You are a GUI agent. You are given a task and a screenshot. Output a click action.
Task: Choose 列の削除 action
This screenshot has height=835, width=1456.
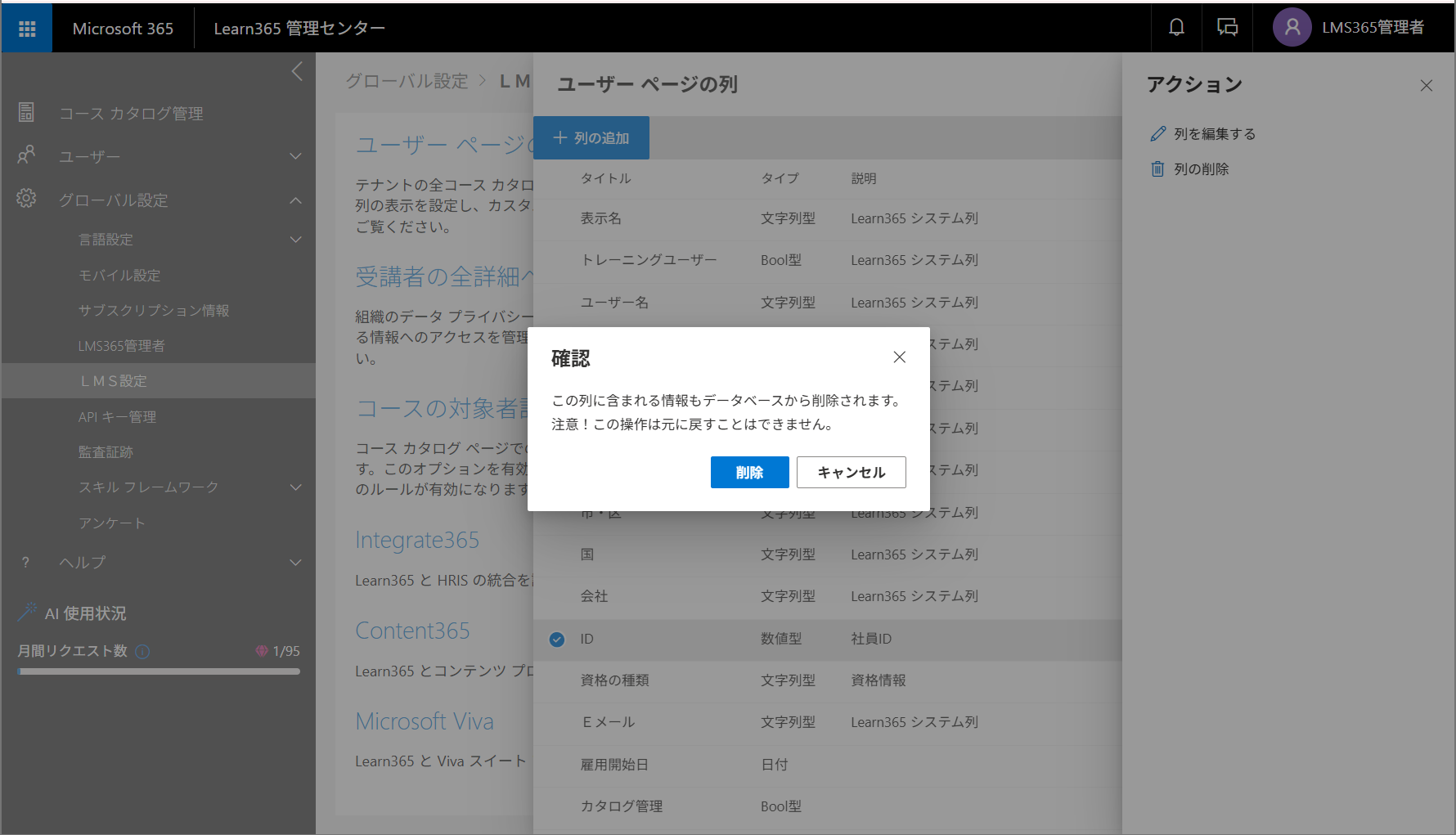1202,169
